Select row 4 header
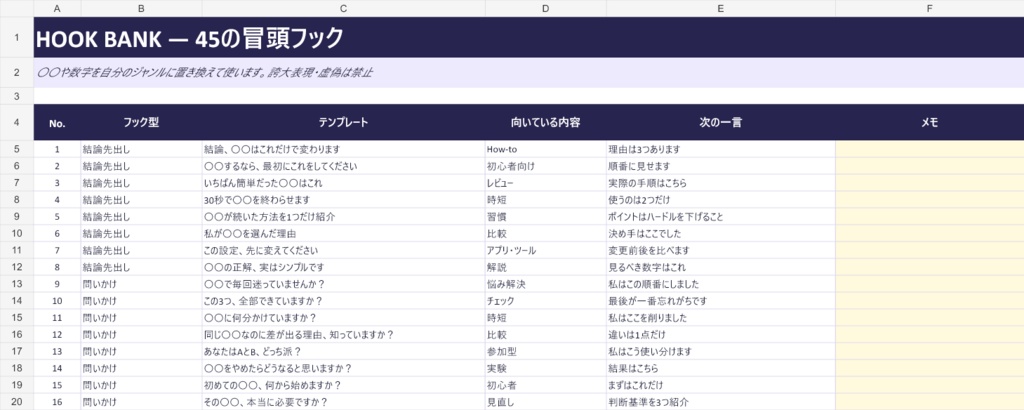 click(17, 122)
